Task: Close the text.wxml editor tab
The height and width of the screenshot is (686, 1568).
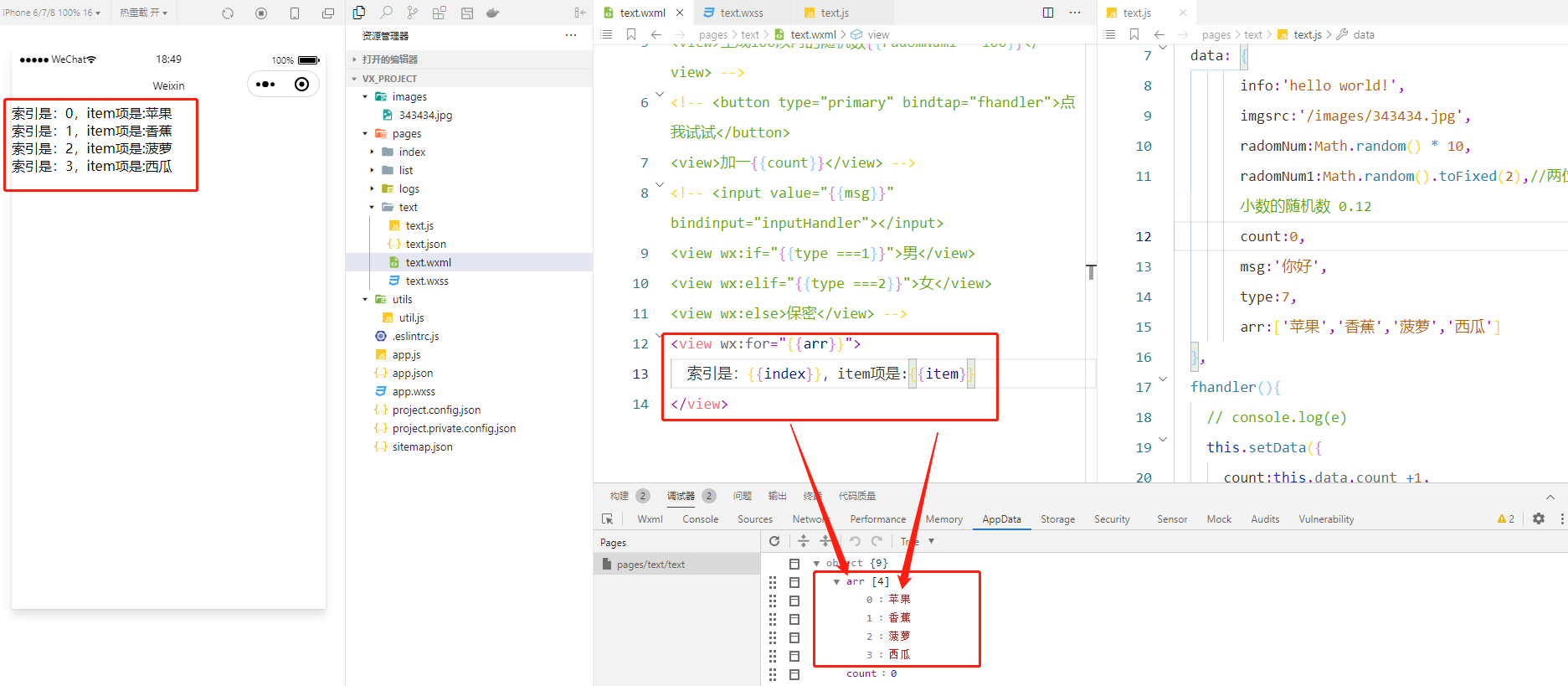Action: pyautogui.click(x=680, y=13)
